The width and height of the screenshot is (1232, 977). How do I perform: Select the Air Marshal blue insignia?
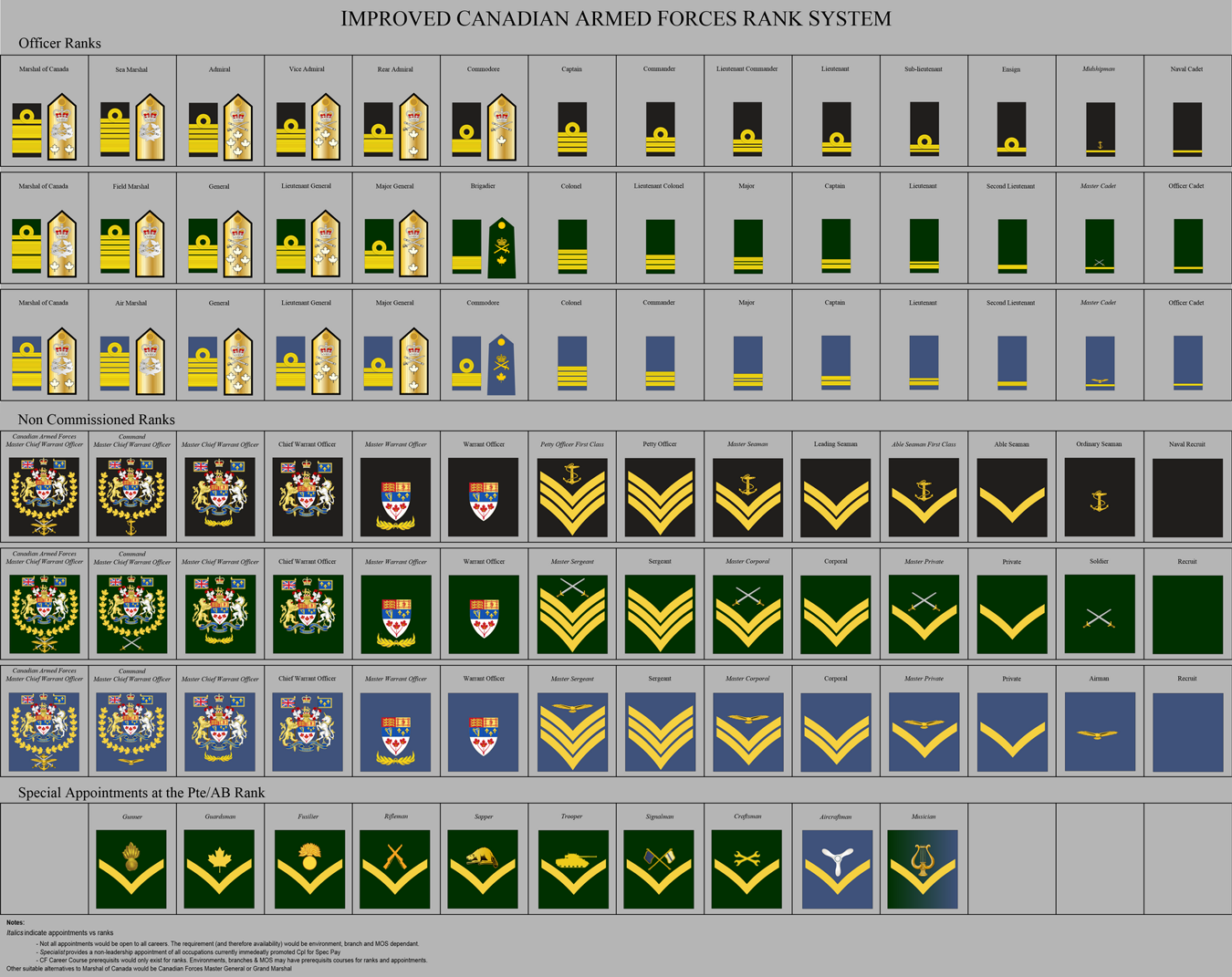[x=131, y=360]
